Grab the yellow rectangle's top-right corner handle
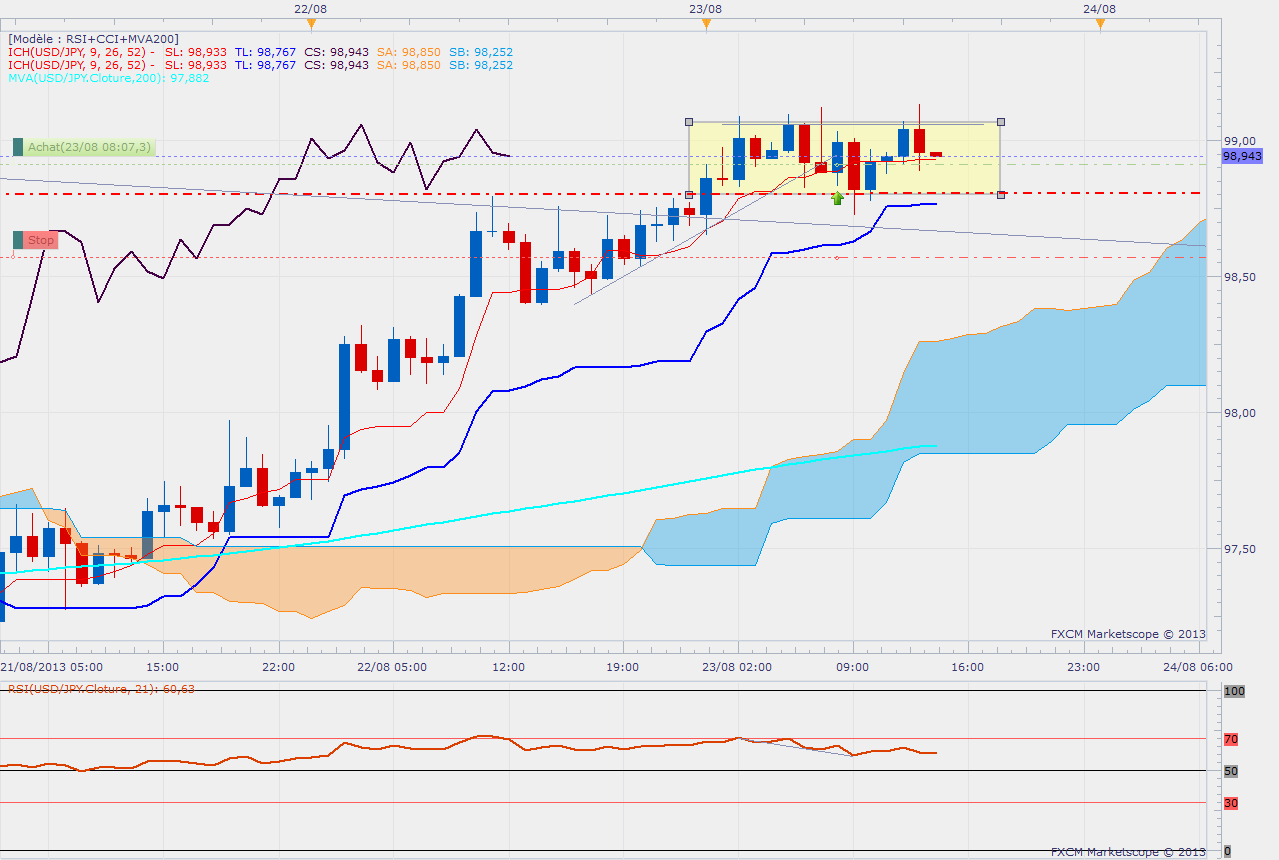Viewport: 1279px width, 860px height. 1001,122
